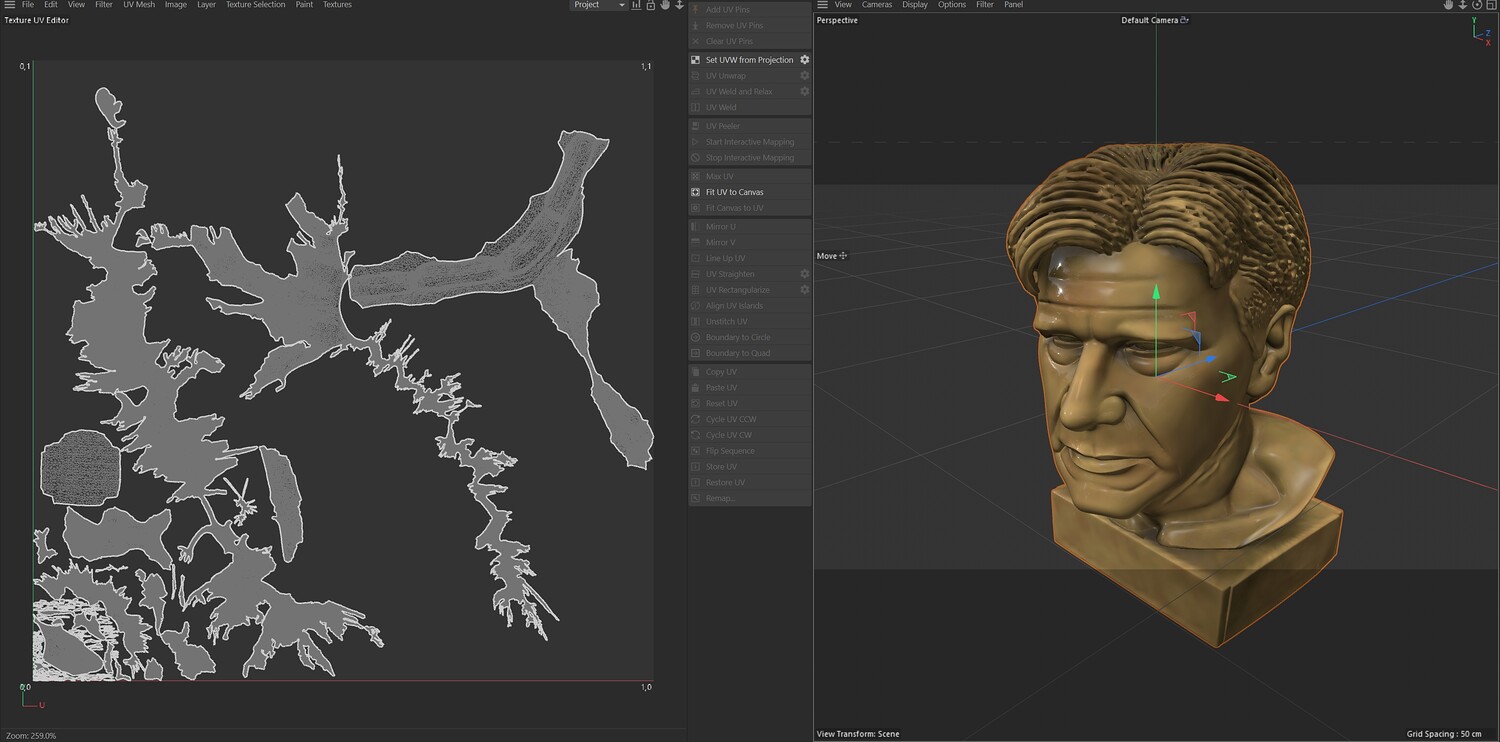The image size is (1500, 742).
Task: Expand the Project dropdown
Action: (x=598, y=5)
